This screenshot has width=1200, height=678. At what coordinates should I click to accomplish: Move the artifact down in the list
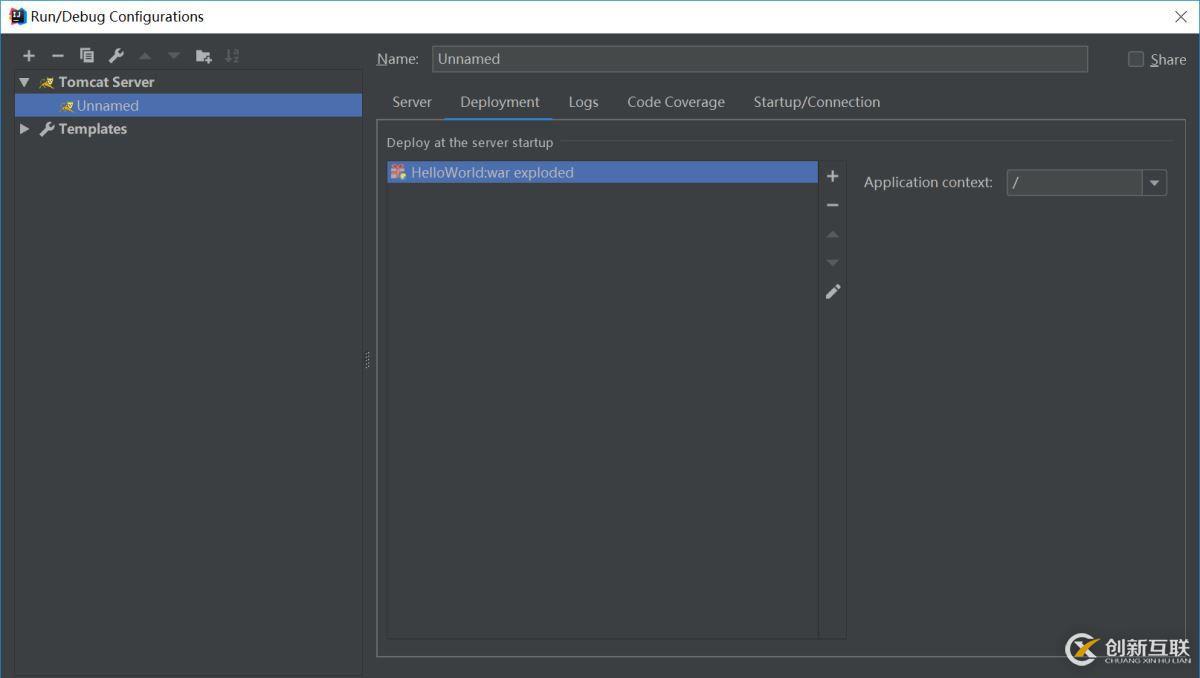click(x=833, y=262)
